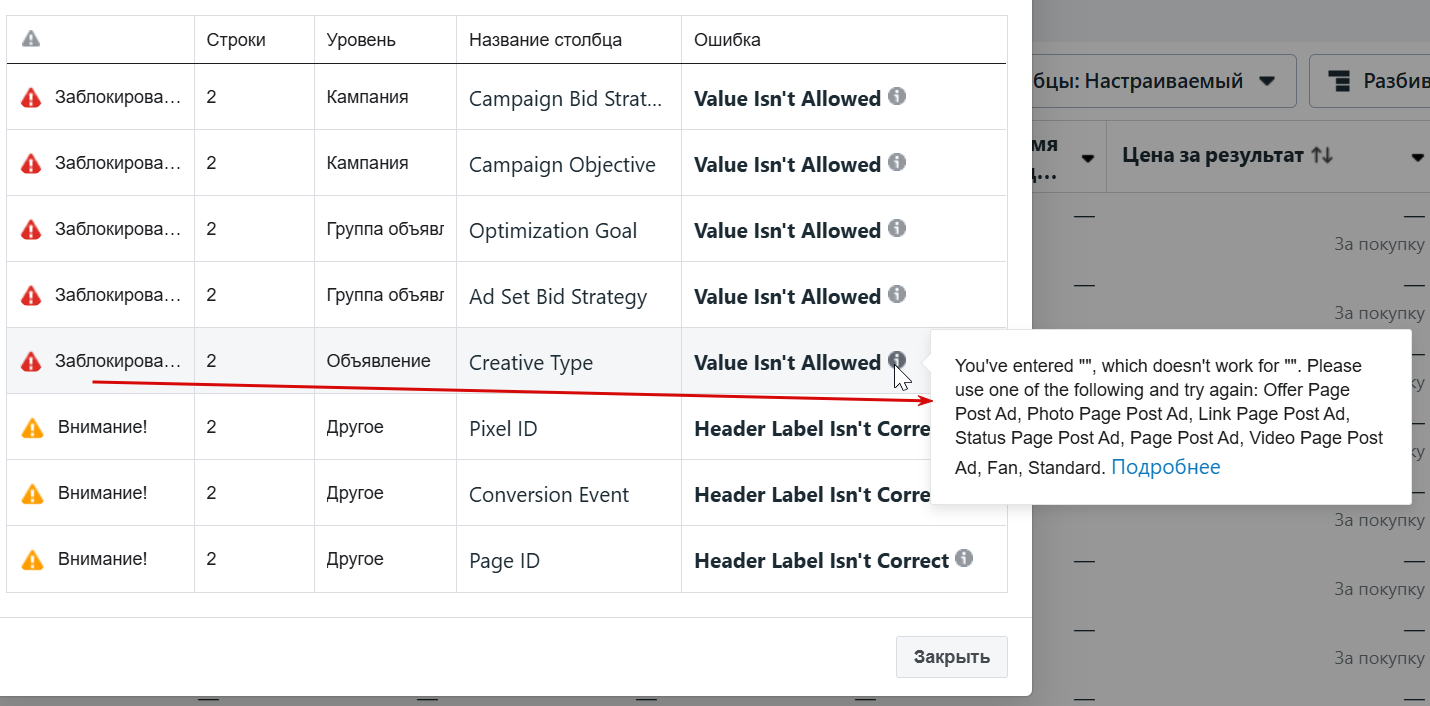Sort by Цена за результат column arrows
This screenshot has width=1430, height=706.
1322,155
